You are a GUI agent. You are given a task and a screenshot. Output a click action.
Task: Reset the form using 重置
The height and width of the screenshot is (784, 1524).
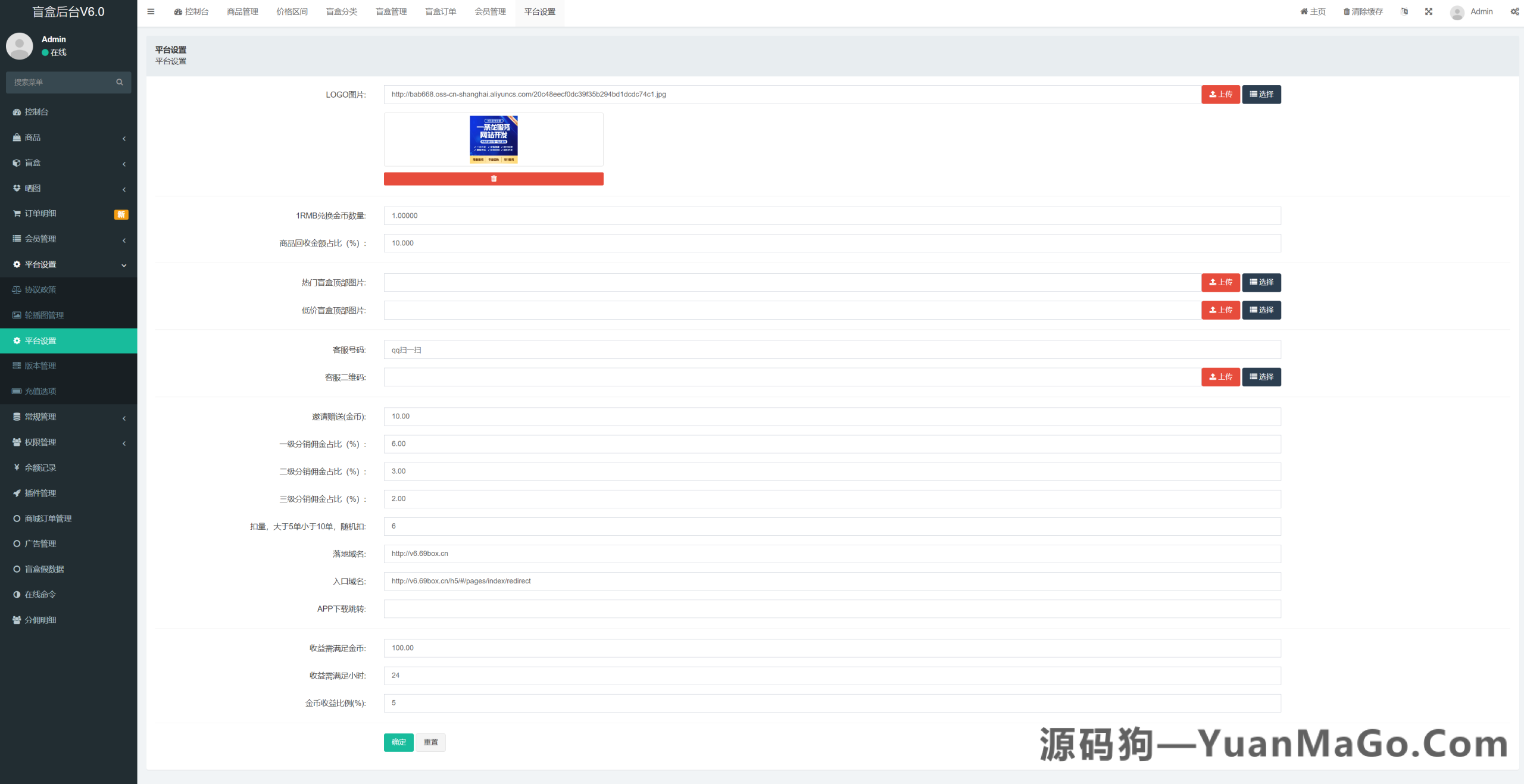point(431,742)
